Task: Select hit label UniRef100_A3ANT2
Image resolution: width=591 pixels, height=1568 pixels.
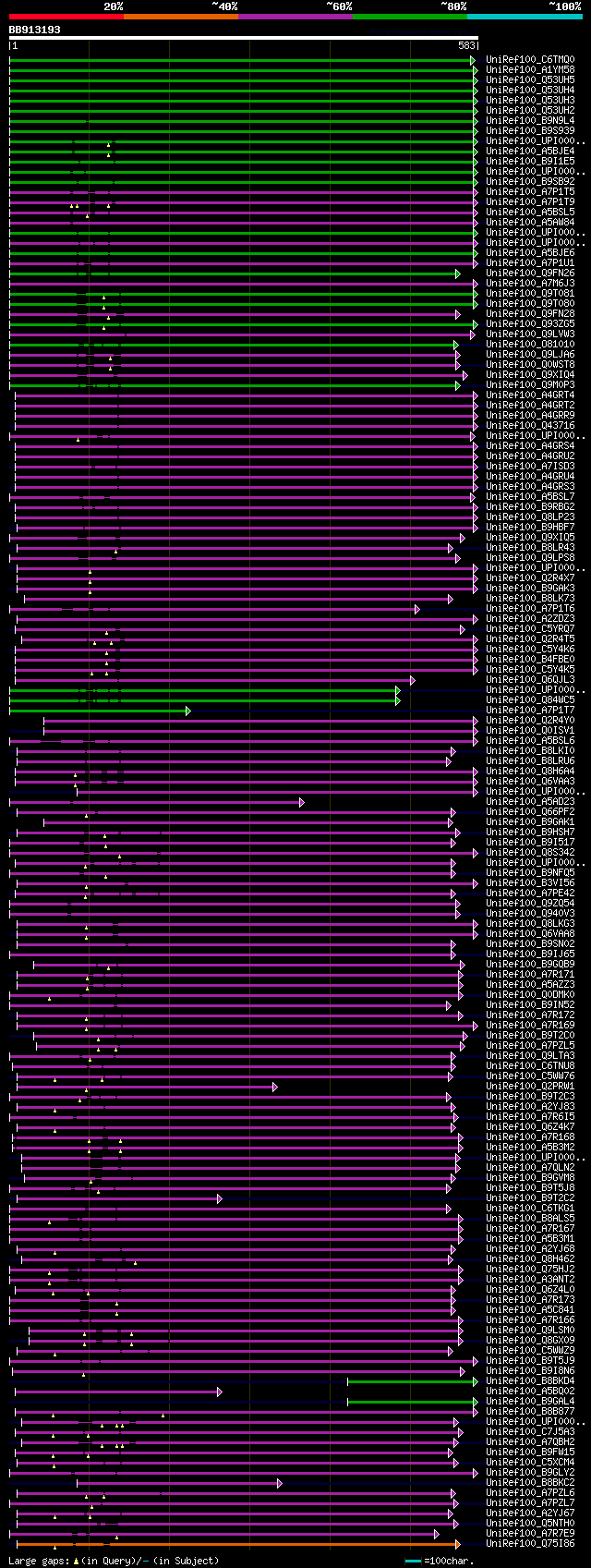Action: click(530, 1280)
